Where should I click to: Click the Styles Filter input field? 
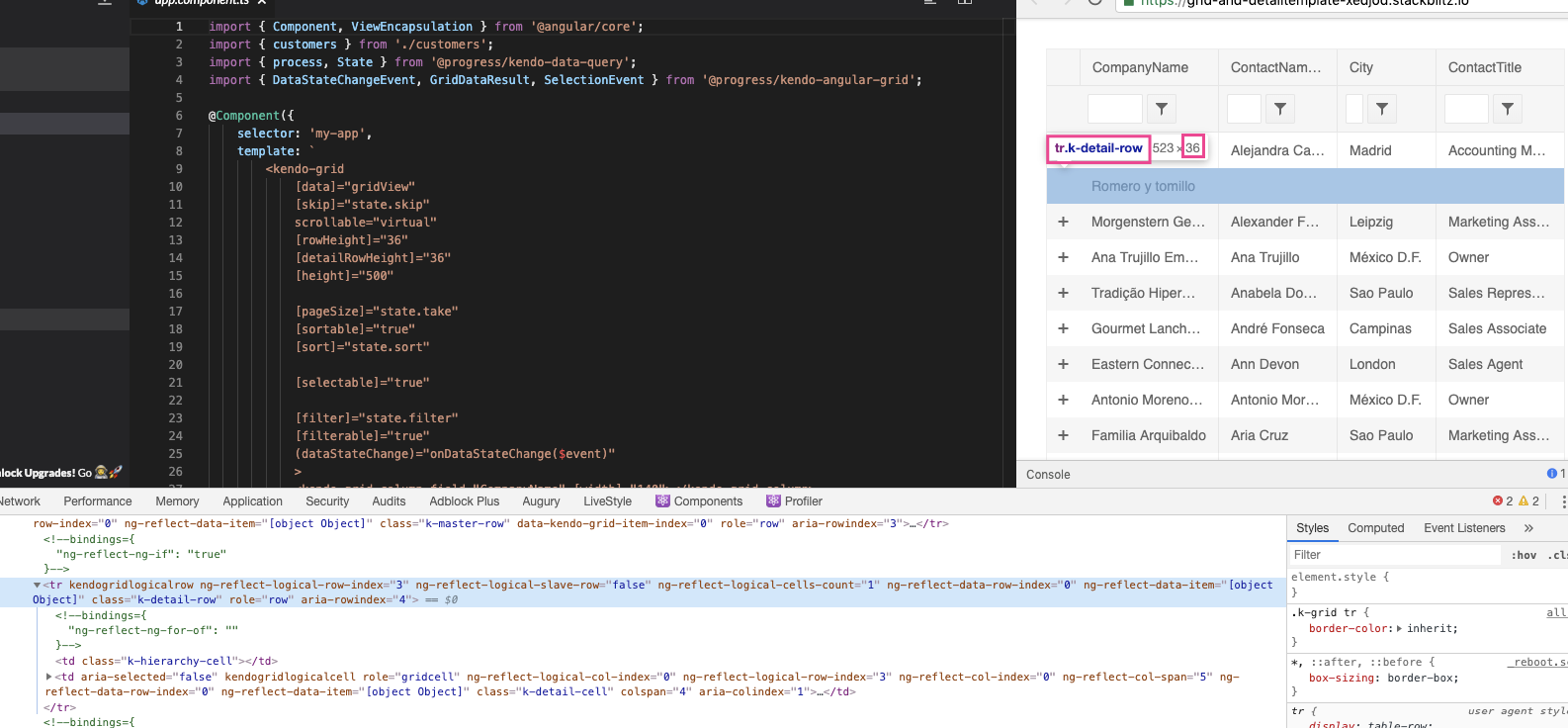click(1394, 555)
